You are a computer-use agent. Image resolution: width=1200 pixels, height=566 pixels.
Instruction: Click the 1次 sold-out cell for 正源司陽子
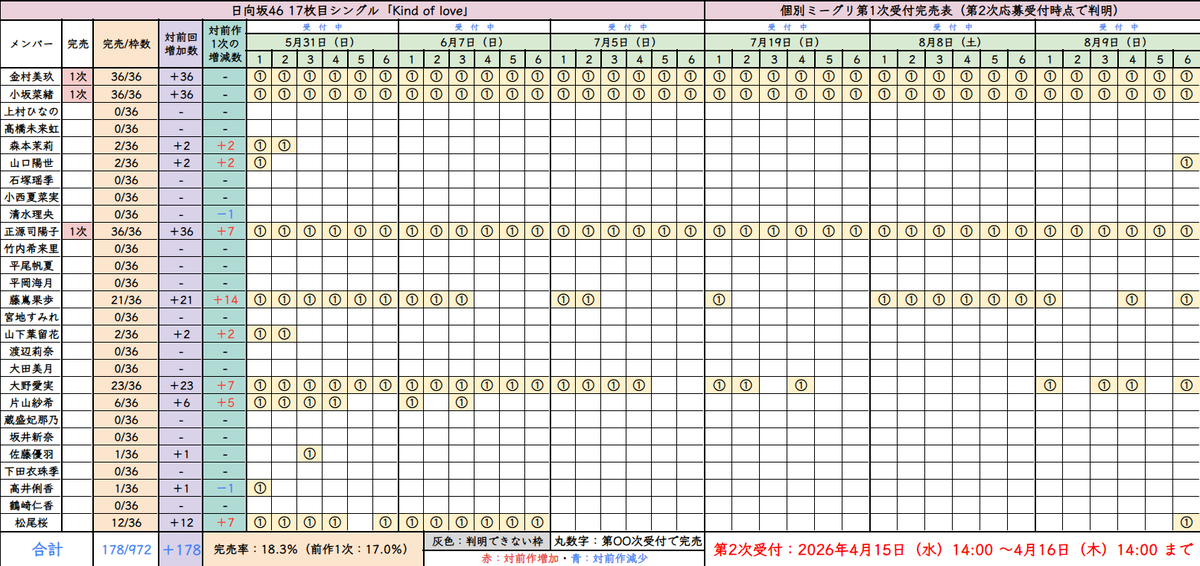pyautogui.click(x=79, y=230)
